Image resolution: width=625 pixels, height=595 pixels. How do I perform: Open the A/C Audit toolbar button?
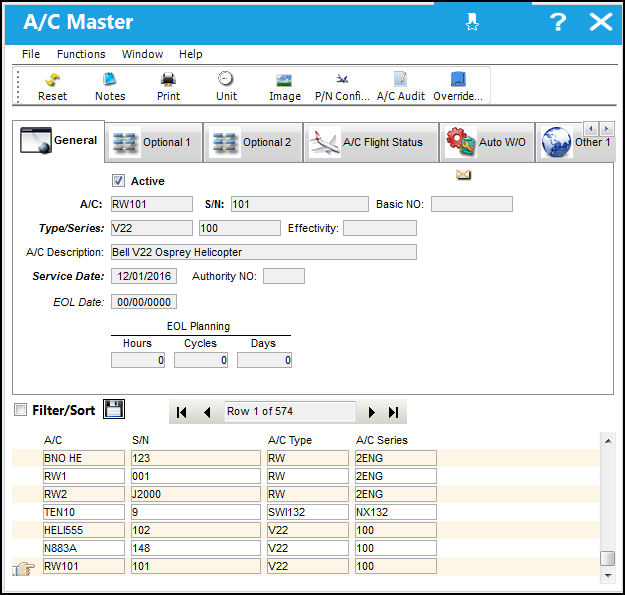(x=401, y=86)
